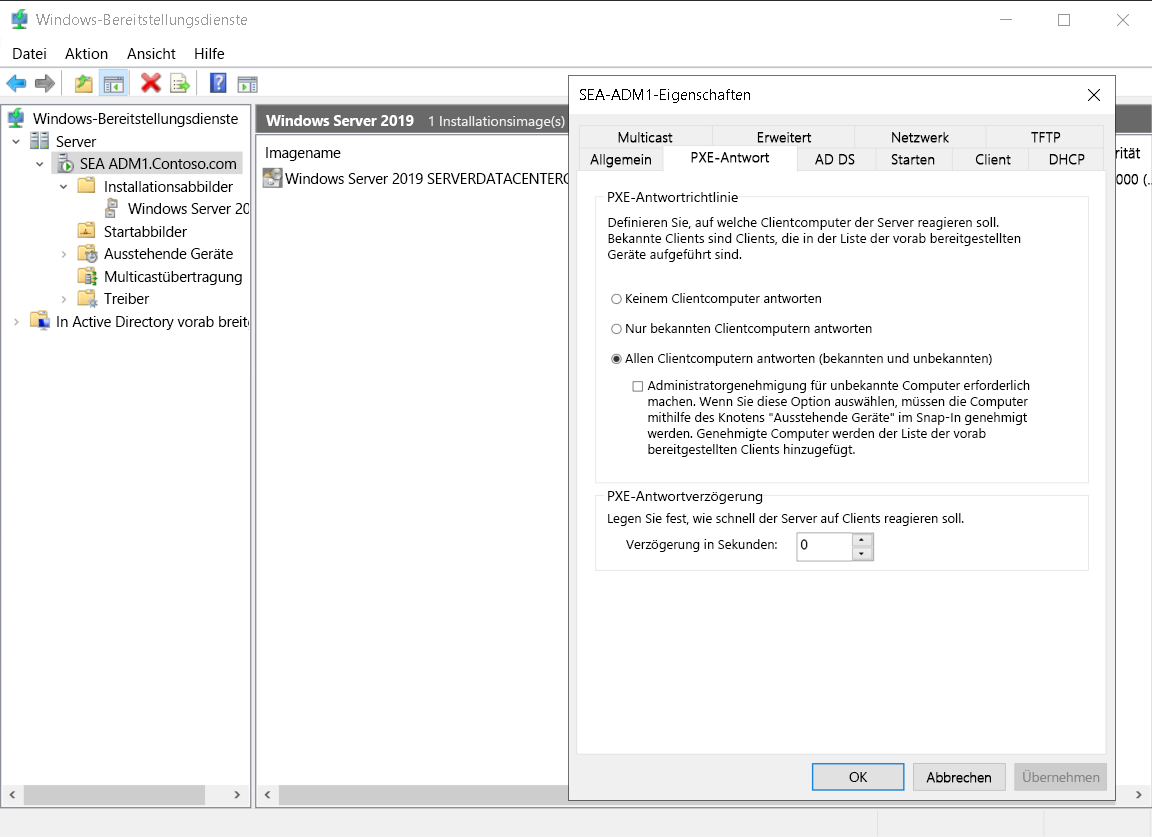
Task: Collapse the Installationsabbilder node
Action: [x=64, y=187]
